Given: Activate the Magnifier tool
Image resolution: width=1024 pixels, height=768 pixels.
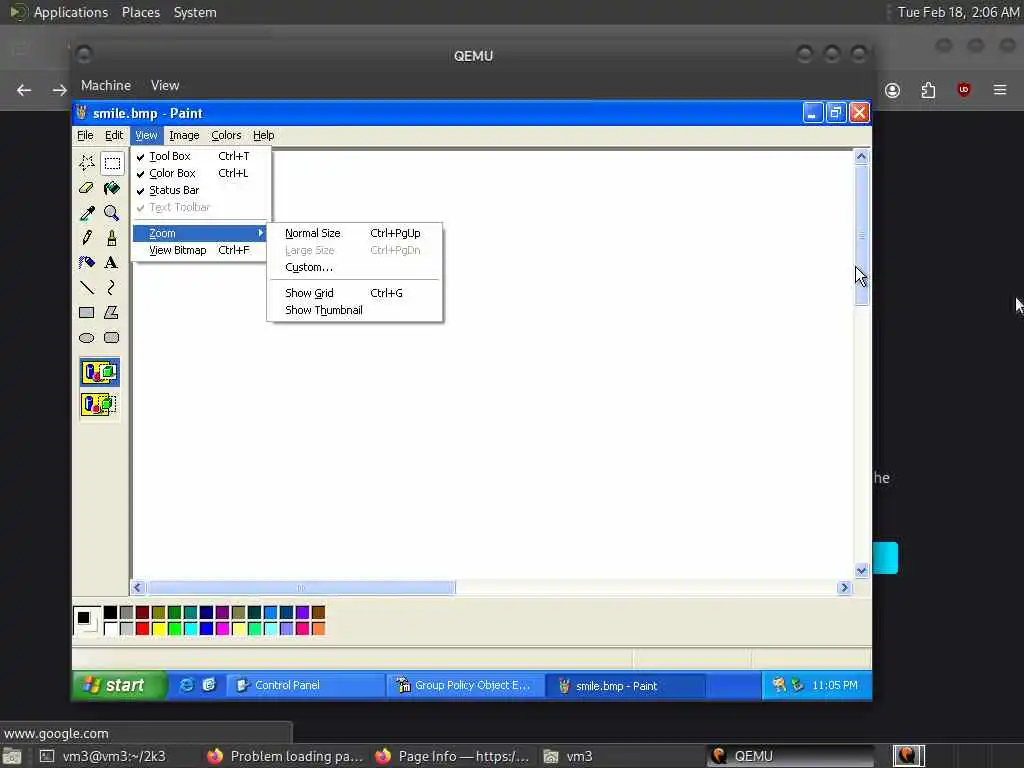Looking at the screenshot, I should pos(112,213).
